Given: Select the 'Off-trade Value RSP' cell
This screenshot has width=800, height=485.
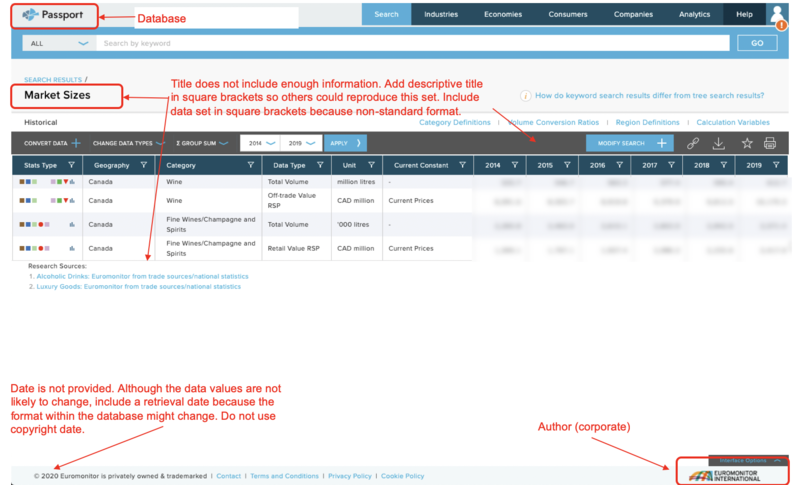Looking at the screenshot, I should tap(296, 201).
